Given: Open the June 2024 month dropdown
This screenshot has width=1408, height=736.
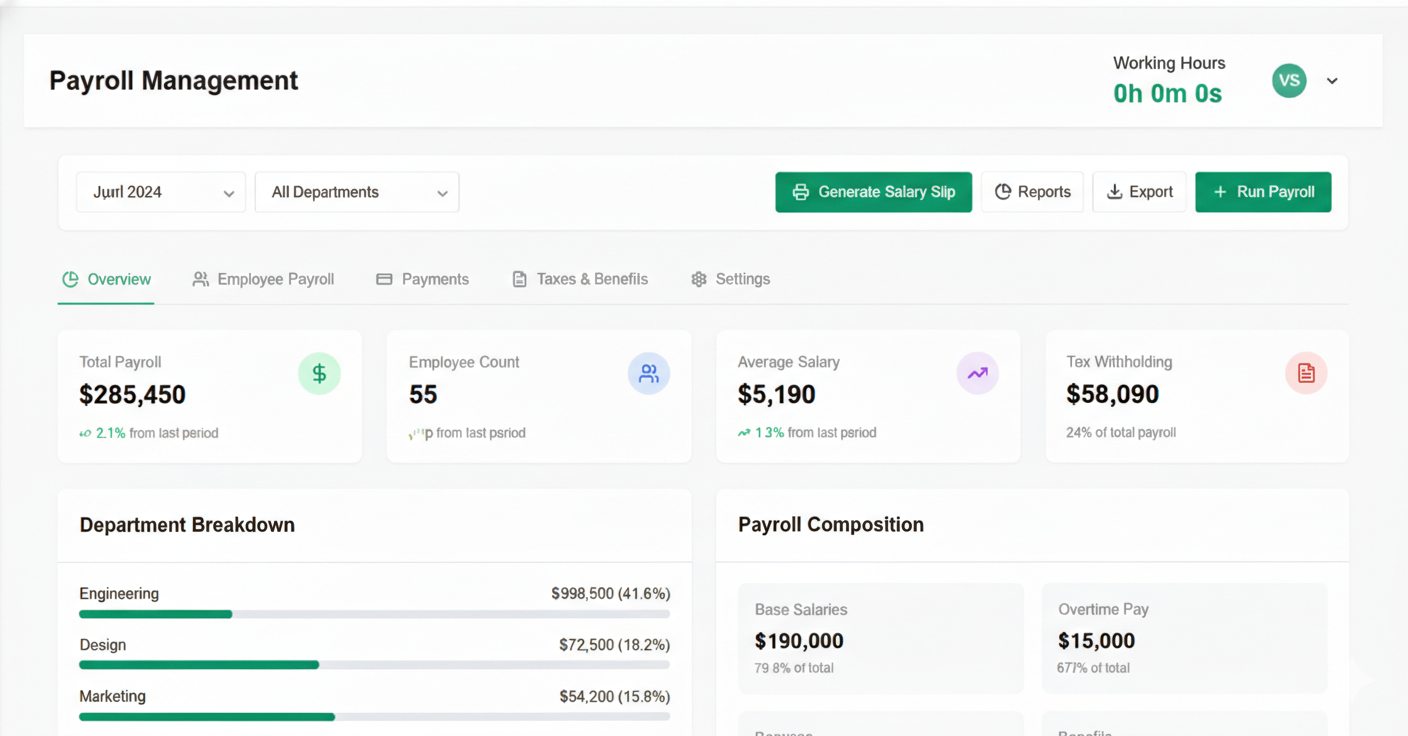Looking at the screenshot, I should click(160, 192).
